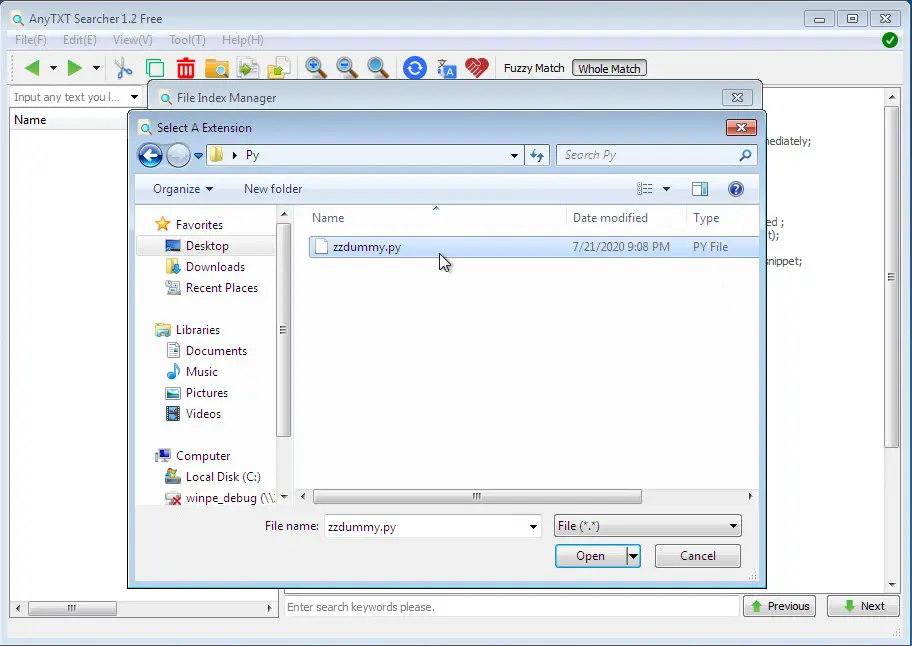This screenshot has width=912, height=646.
Task: Open the File(F) menu
Action: (31, 40)
